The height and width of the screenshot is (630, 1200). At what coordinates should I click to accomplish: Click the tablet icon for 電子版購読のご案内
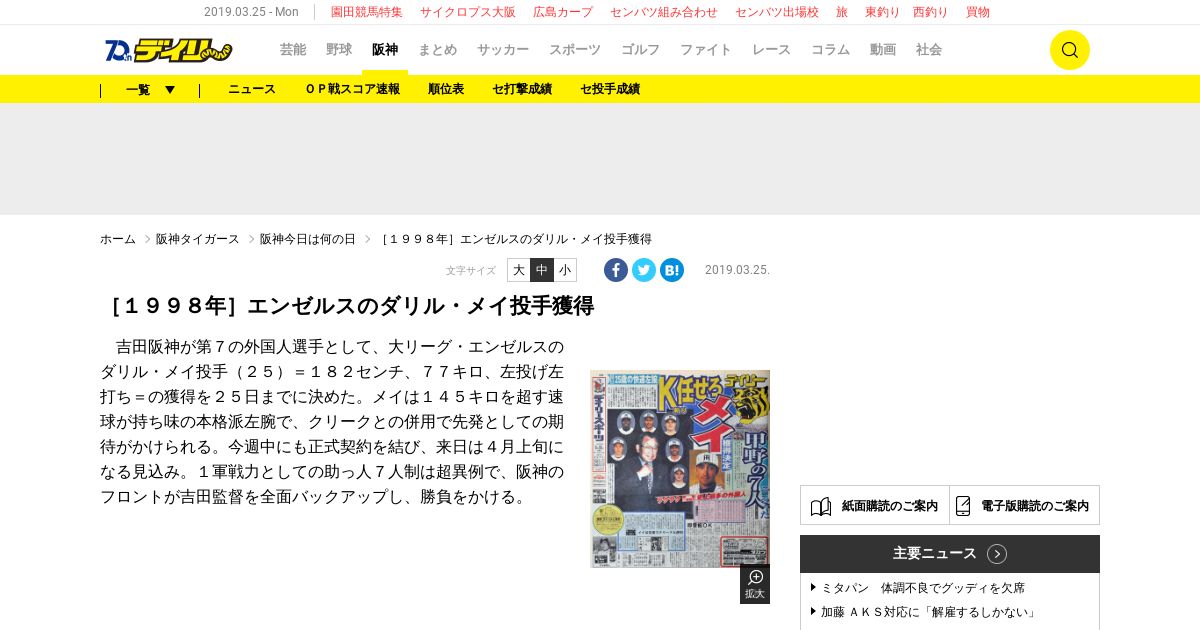(963, 506)
